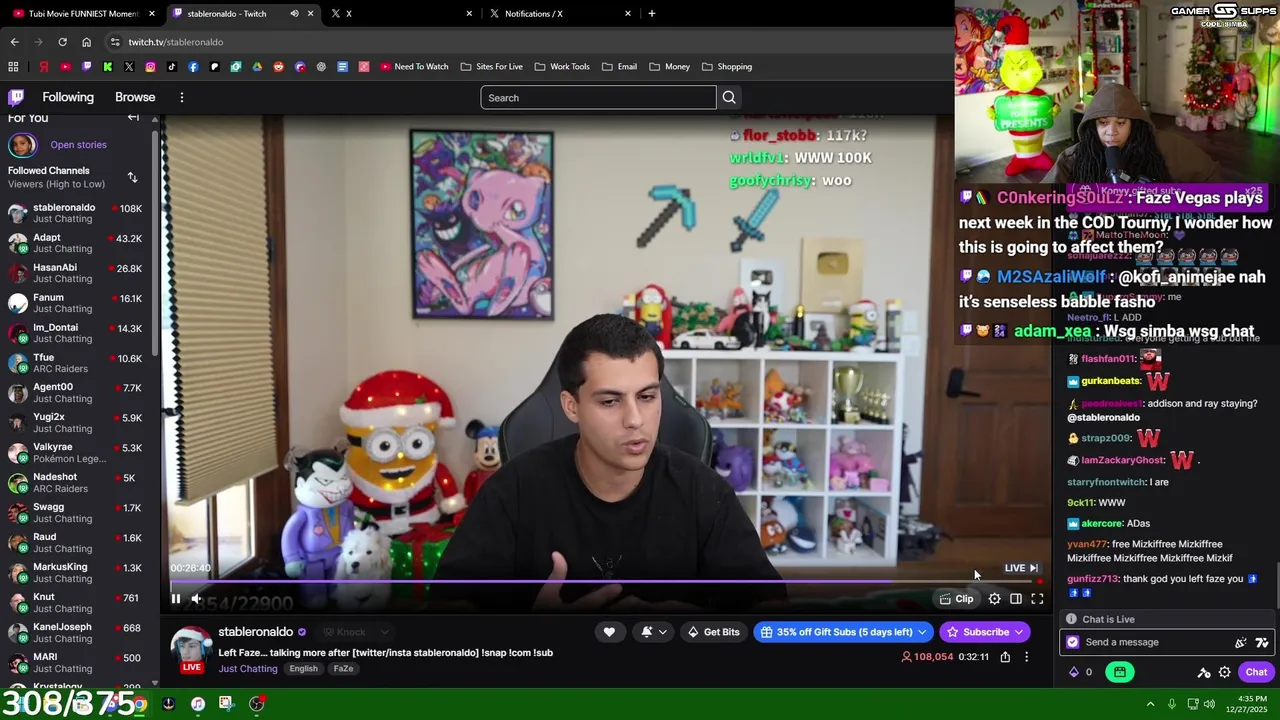Open Nadeshot channel in sidebar

click(78, 483)
